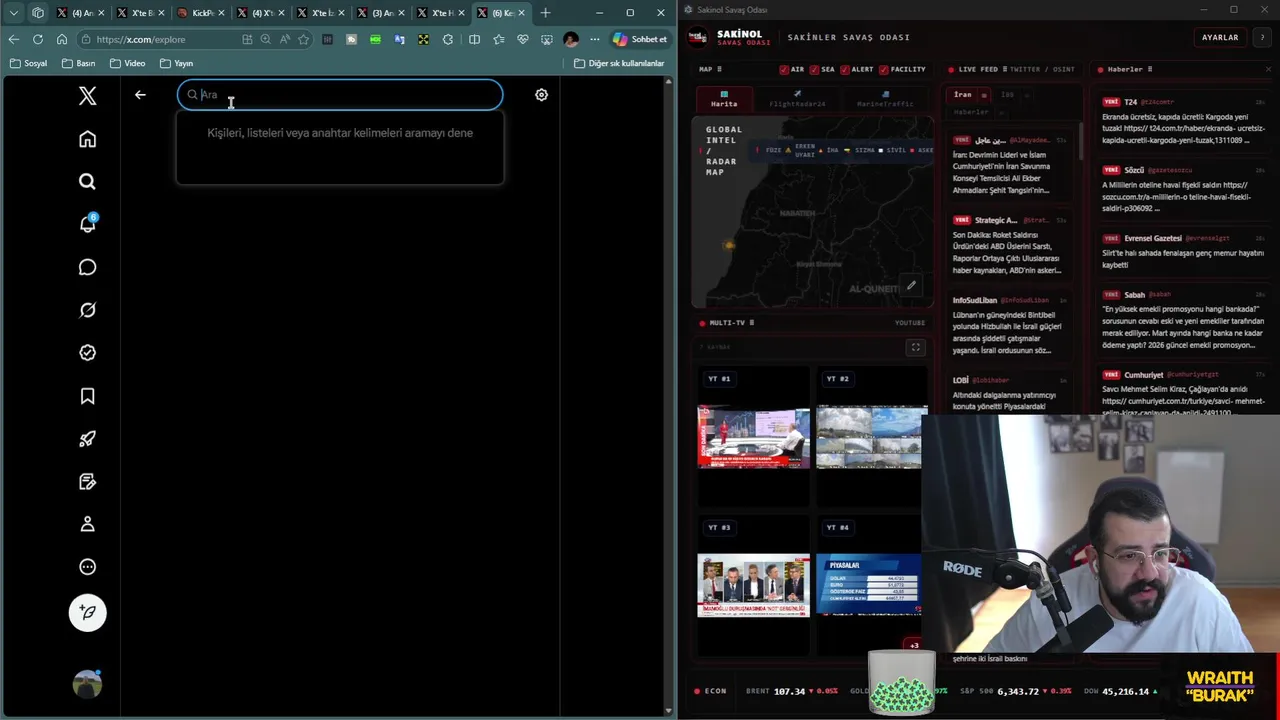Open Bookmarks in X sidebar
Viewport: 1280px width, 720px height.
(x=87, y=396)
